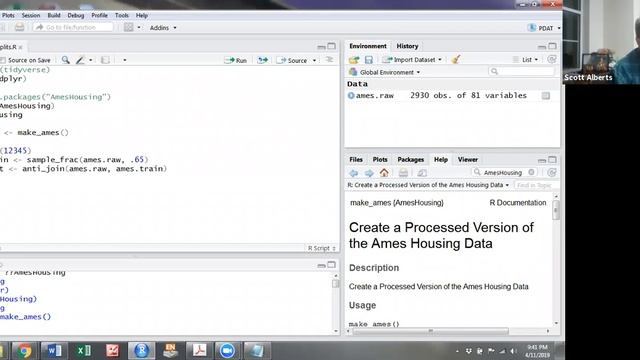This screenshot has height=360, width=640.
Task: Switch to the Files tab
Action: [356, 160]
